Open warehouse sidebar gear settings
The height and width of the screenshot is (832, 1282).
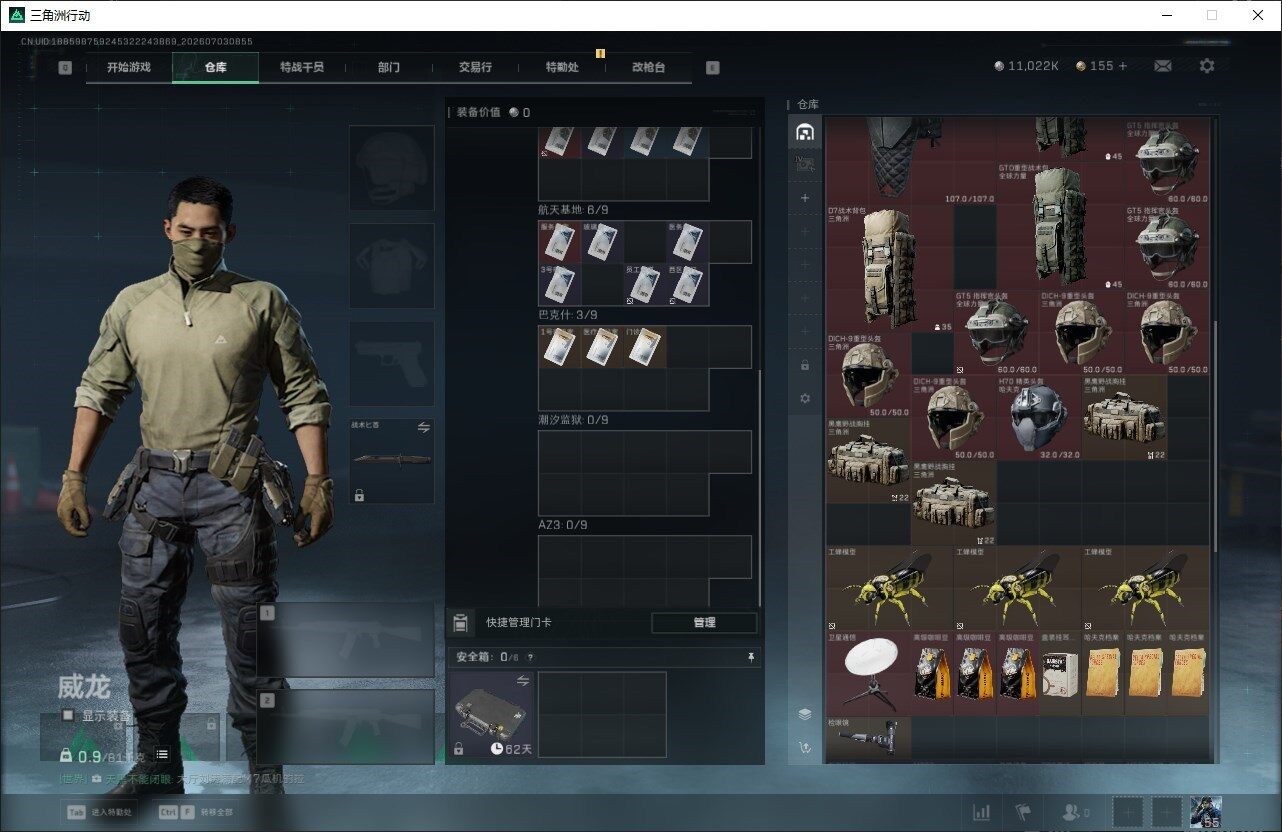click(805, 398)
